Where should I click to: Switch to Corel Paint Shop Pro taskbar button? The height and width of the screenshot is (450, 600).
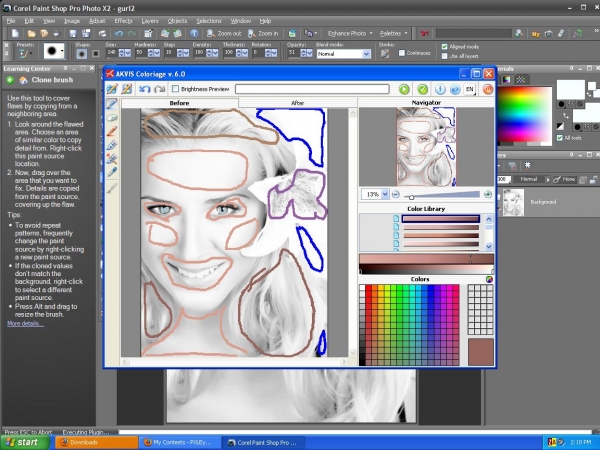263,442
